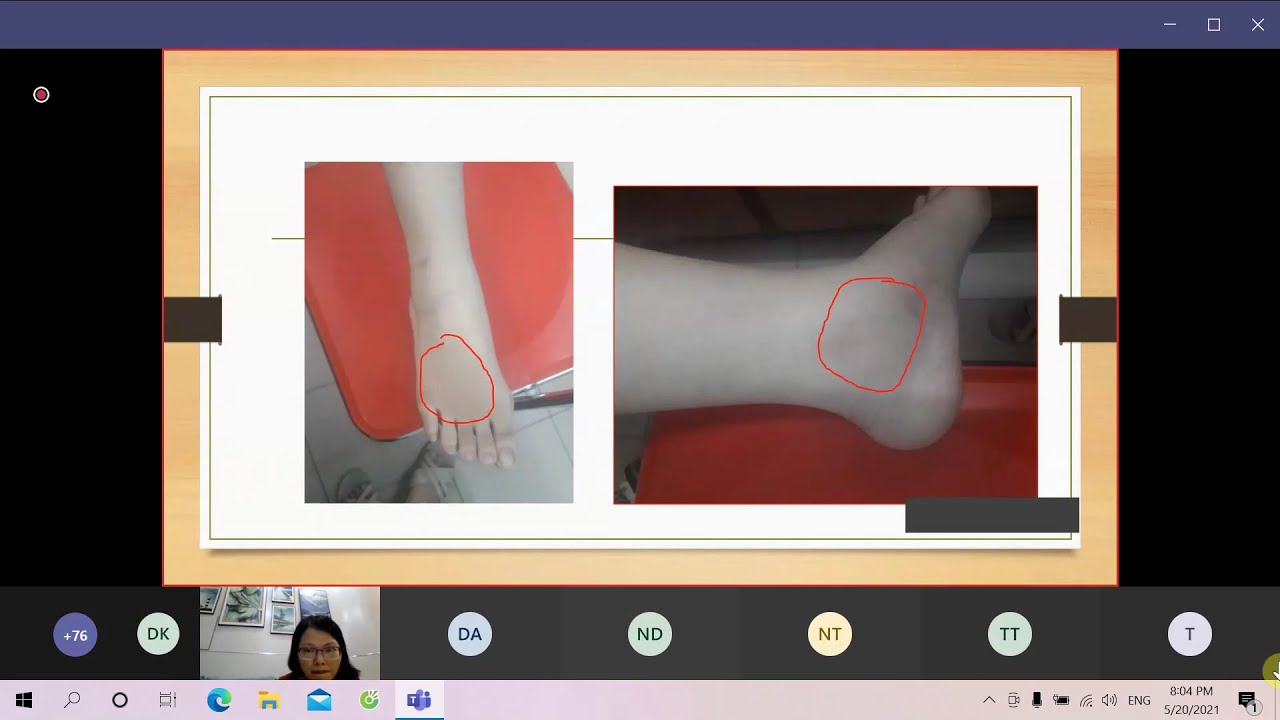Open the Windows Start menu

coord(24,700)
